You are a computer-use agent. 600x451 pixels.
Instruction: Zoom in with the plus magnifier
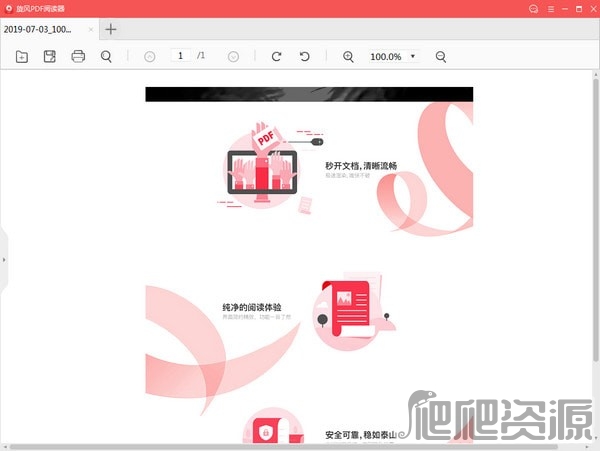coord(348,57)
